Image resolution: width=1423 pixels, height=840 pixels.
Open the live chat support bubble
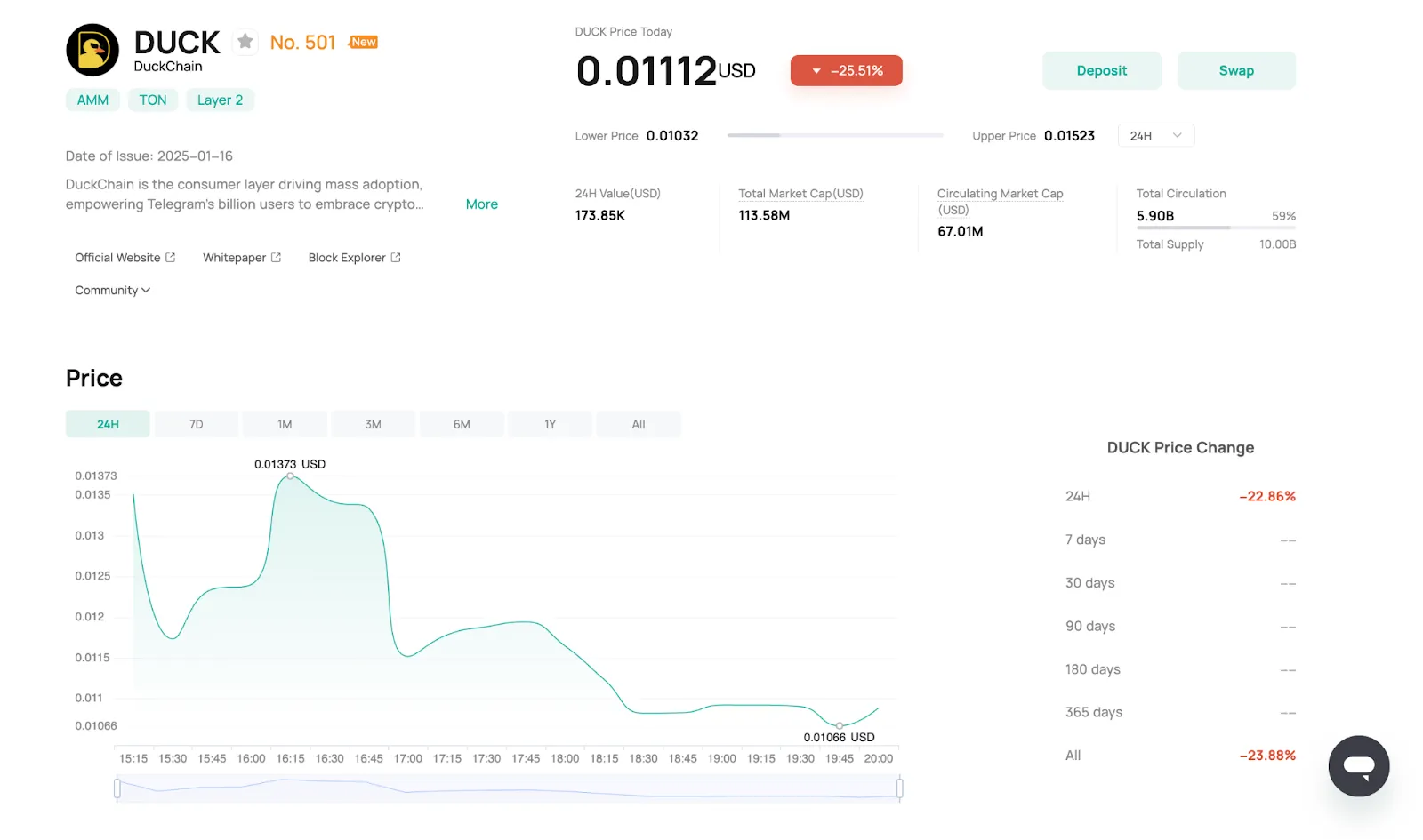point(1359,766)
